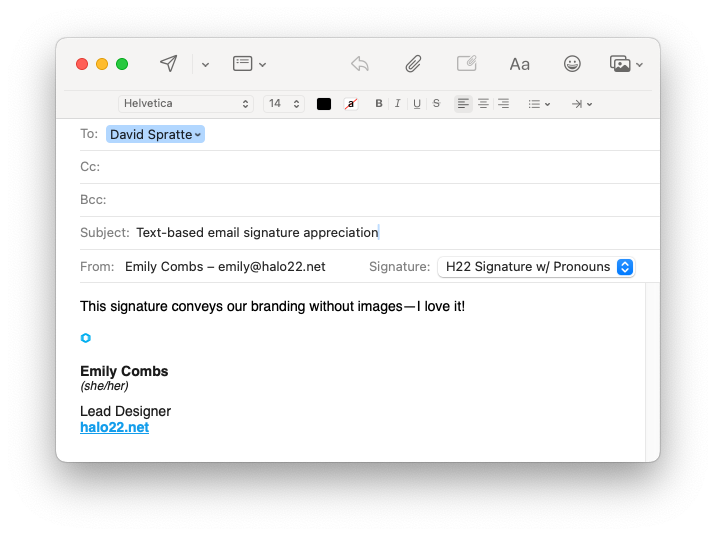Image resolution: width=716 pixels, height=536 pixels.
Task: Open send options chevron beside send icon
Action: [x=205, y=65]
